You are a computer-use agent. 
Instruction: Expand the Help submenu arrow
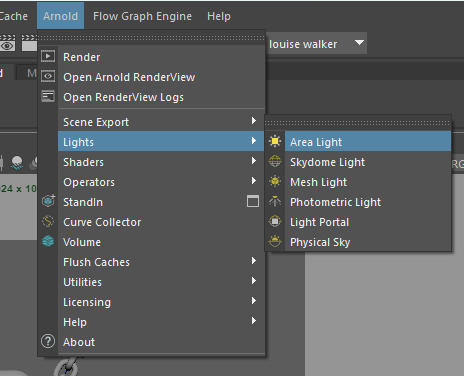click(254, 321)
